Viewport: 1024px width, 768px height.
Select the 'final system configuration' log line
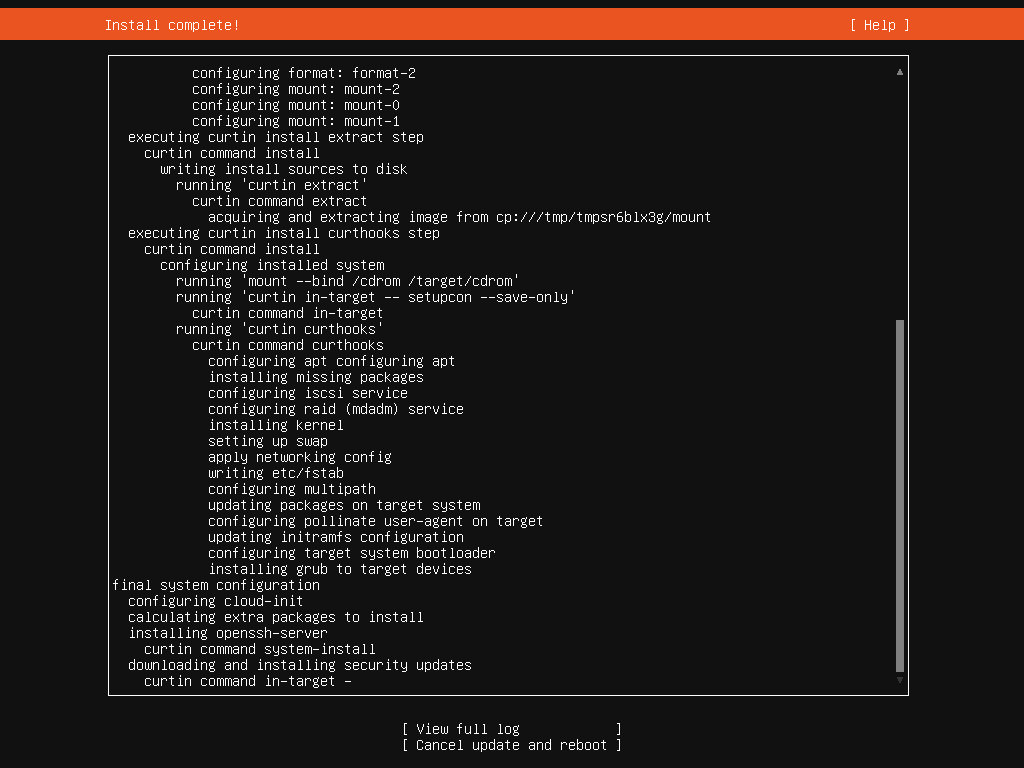(x=216, y=585)
